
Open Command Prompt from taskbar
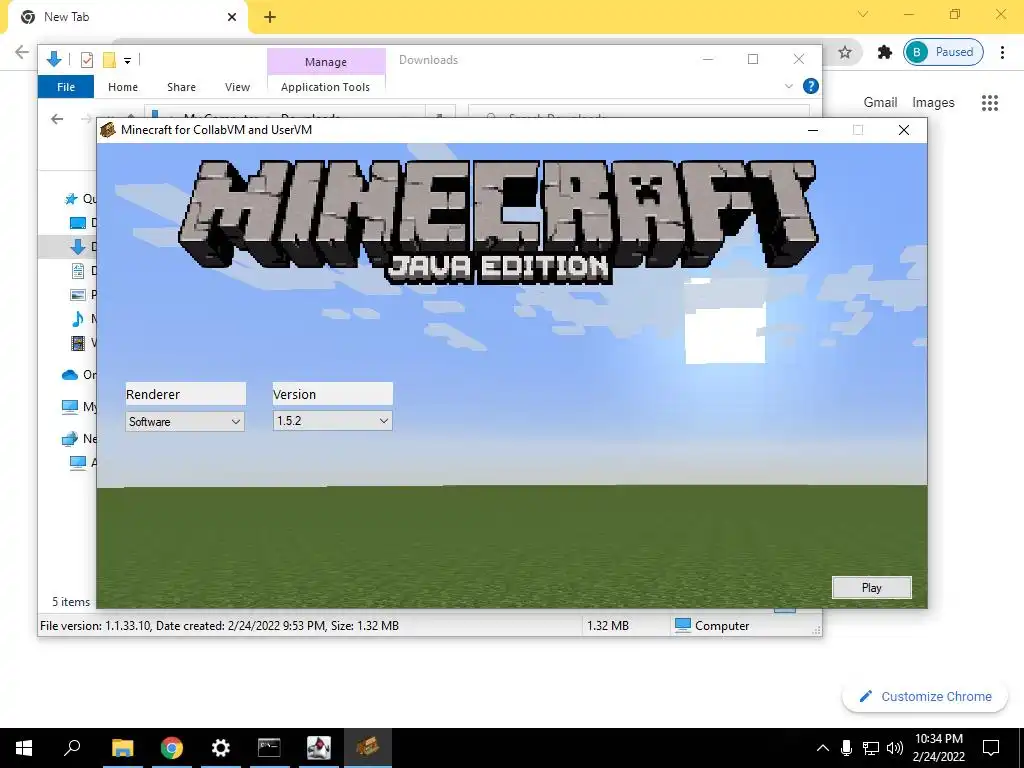tap(269, 748)
